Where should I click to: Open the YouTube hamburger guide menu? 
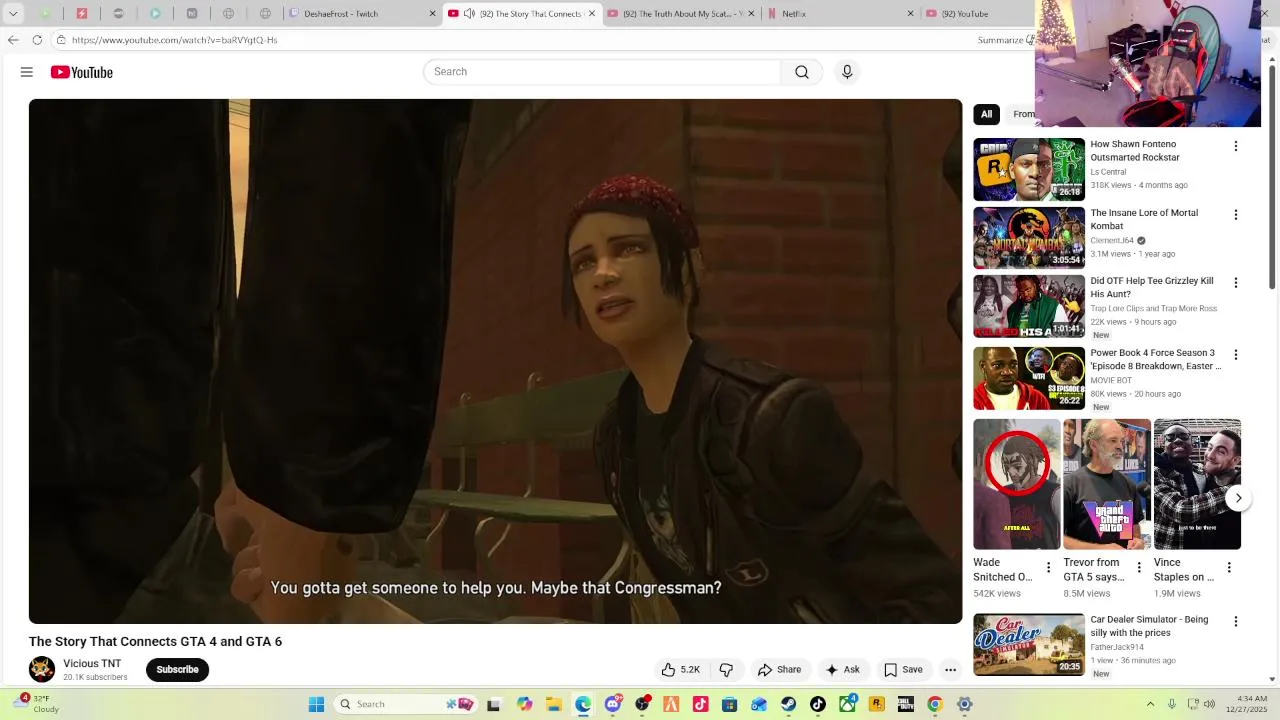(x=27, y=72)
